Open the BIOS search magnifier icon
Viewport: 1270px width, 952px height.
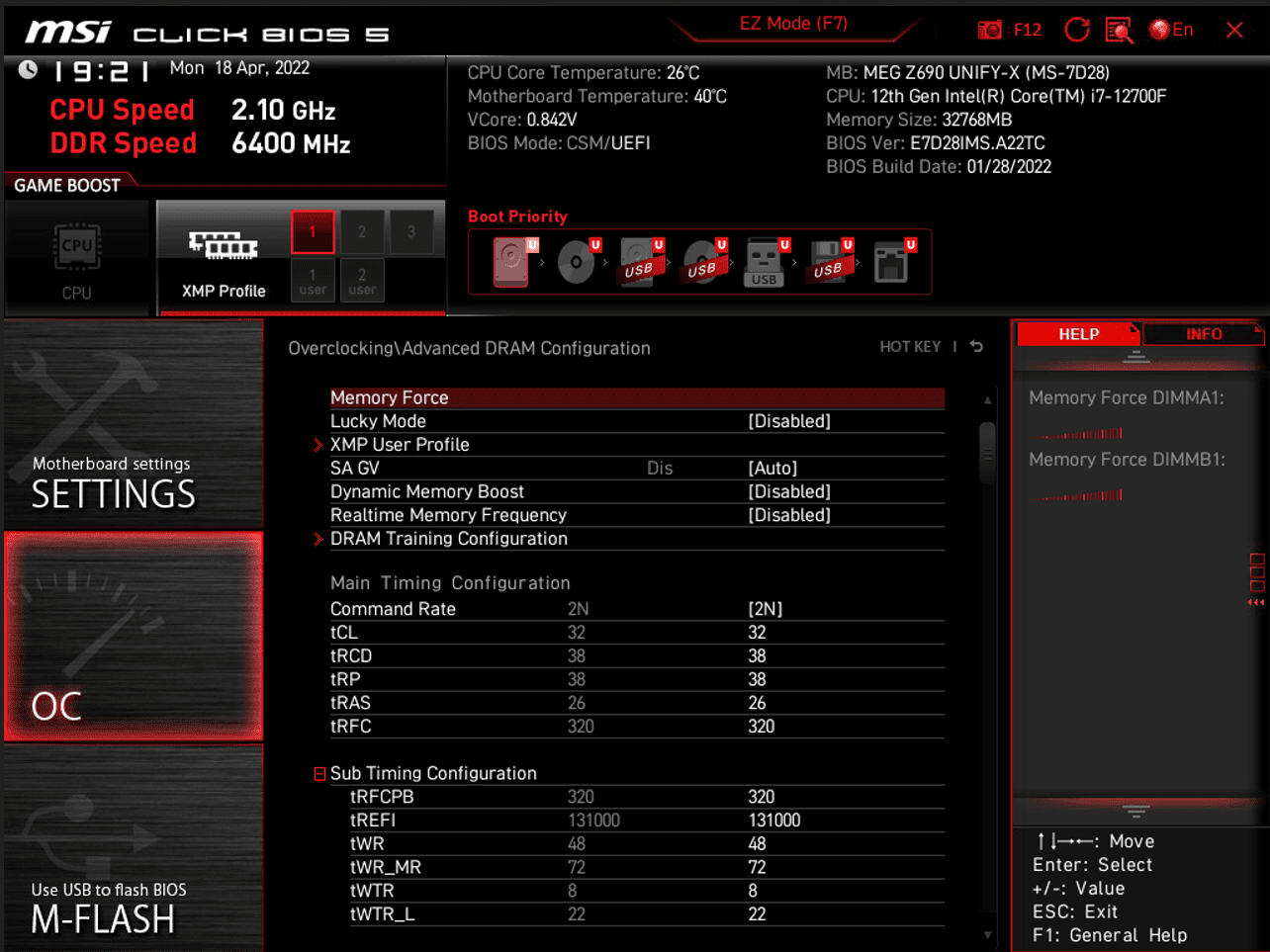point(1119,31)
